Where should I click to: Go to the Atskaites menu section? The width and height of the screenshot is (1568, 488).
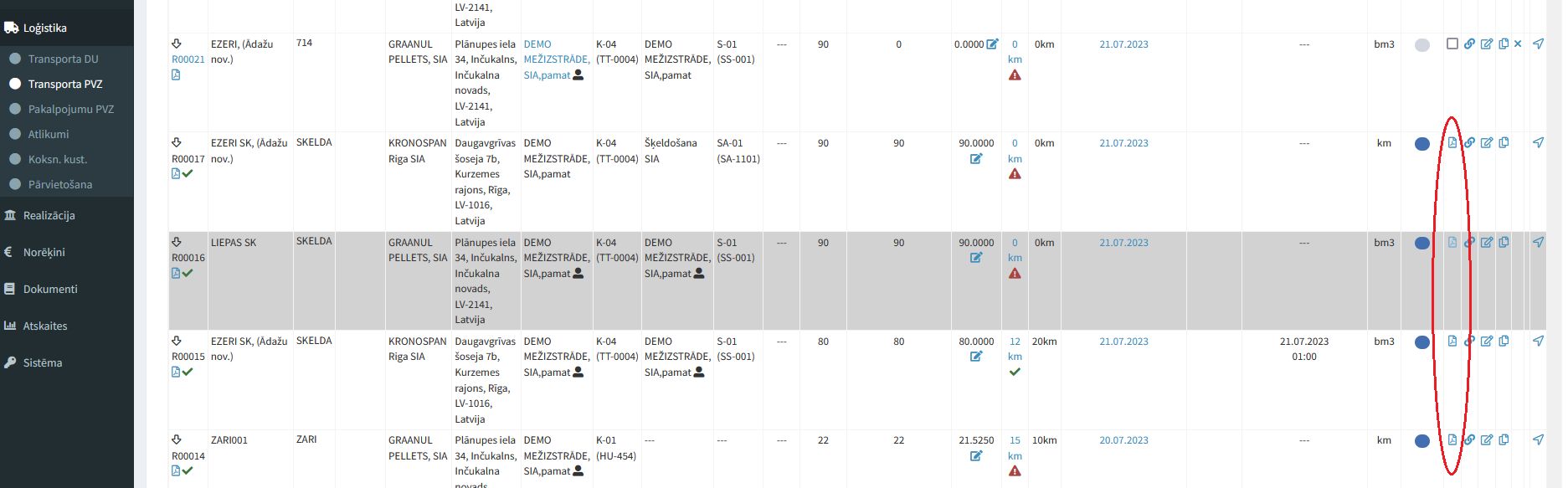[x=45, y=326]
